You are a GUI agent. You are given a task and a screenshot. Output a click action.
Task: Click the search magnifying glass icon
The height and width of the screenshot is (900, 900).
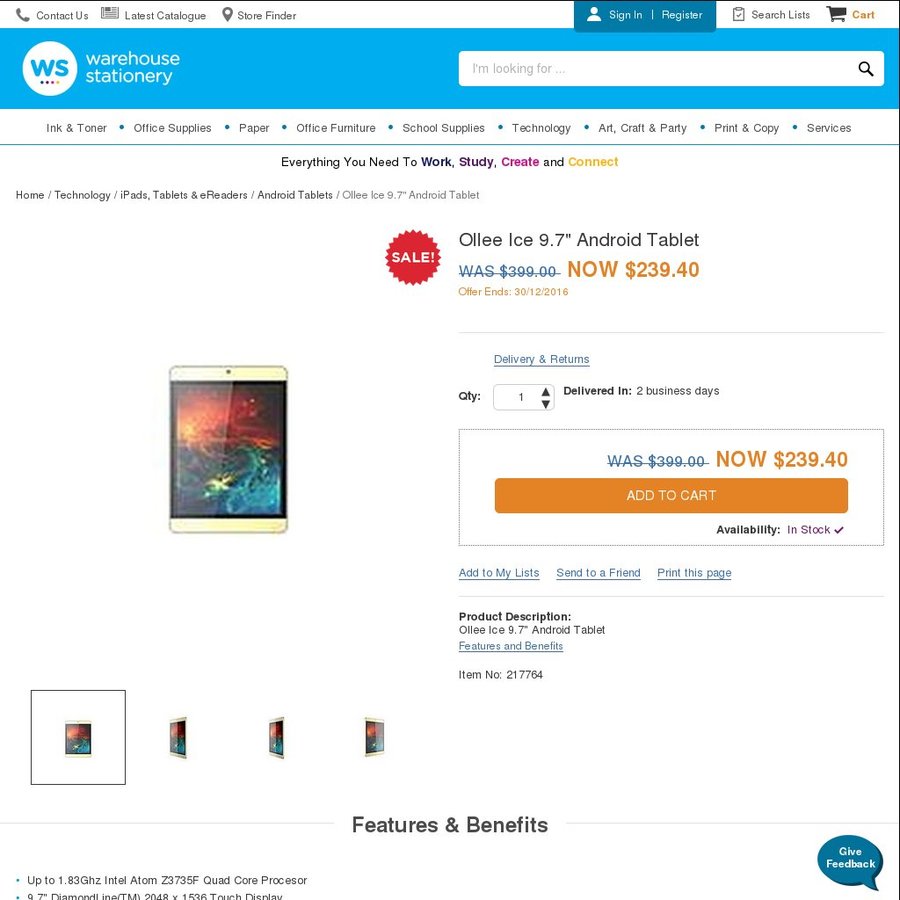tap(864, 68)
